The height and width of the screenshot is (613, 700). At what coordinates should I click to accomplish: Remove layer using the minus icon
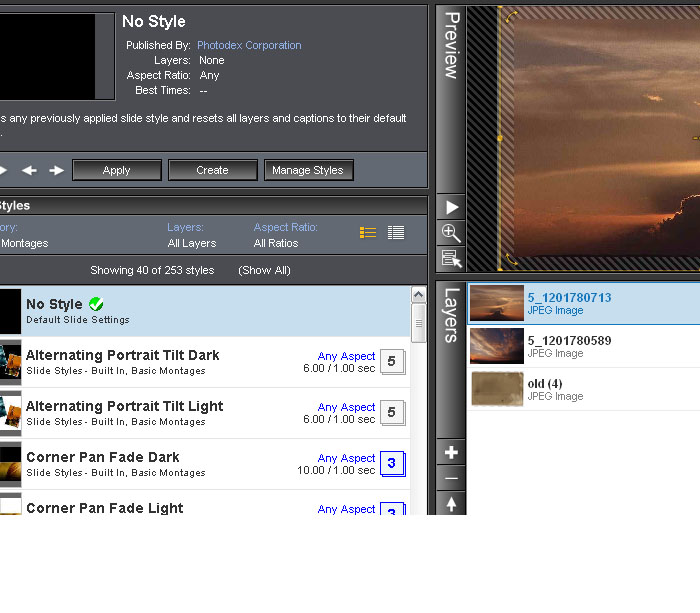tap(452, 478)
